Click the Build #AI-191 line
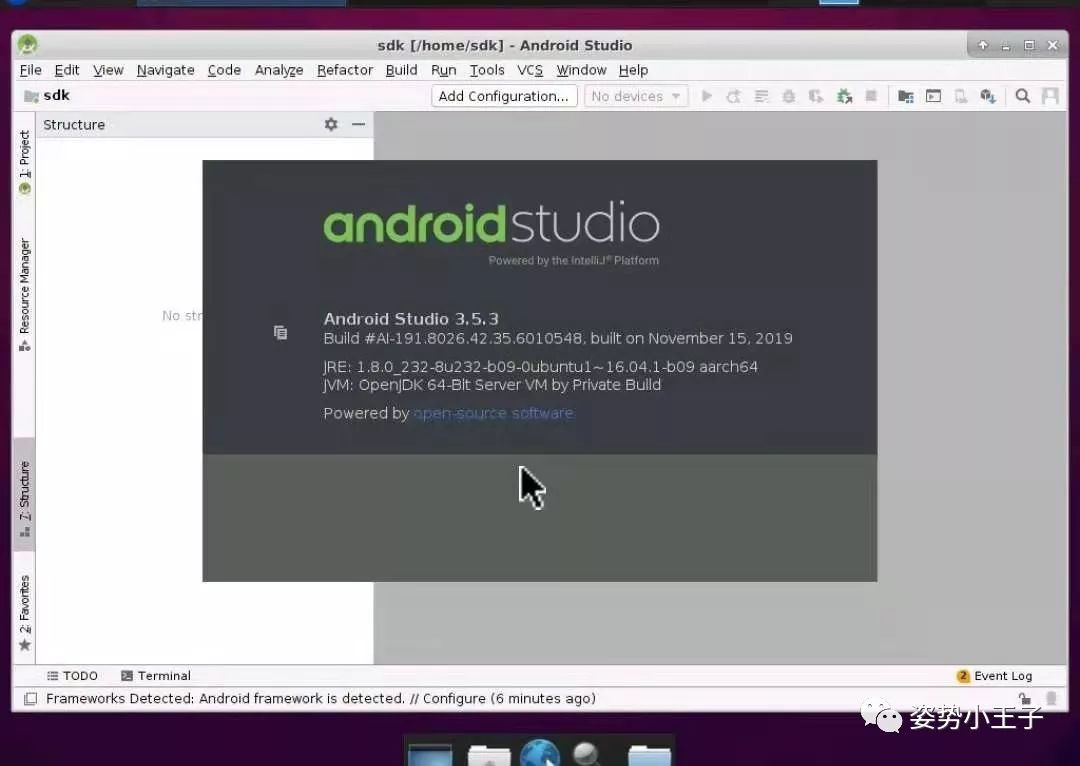The height and width of the screenshot is (766, 1080). click(x=558, y=338)
